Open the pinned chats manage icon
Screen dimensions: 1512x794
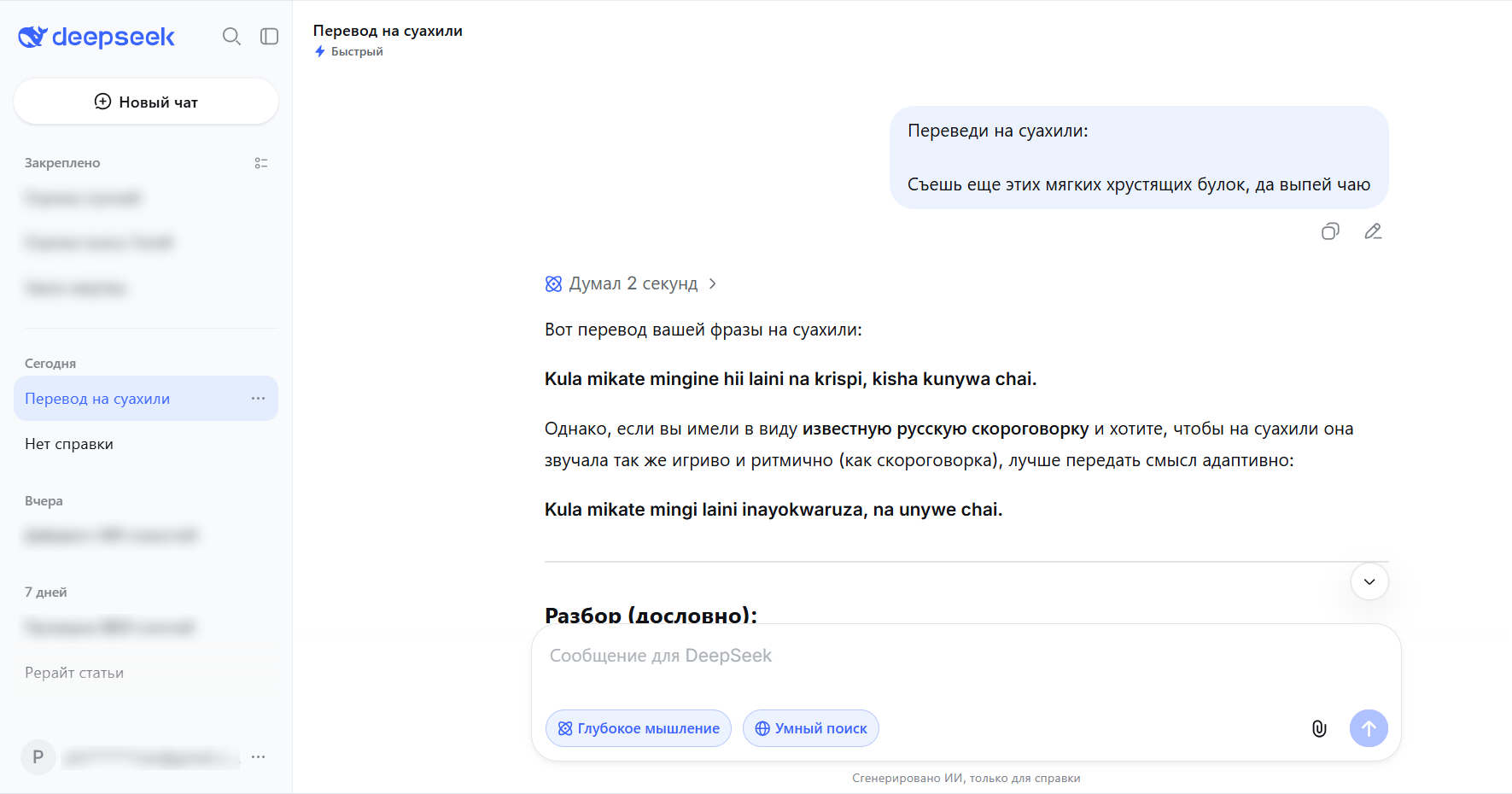click(x=261, y=163)
